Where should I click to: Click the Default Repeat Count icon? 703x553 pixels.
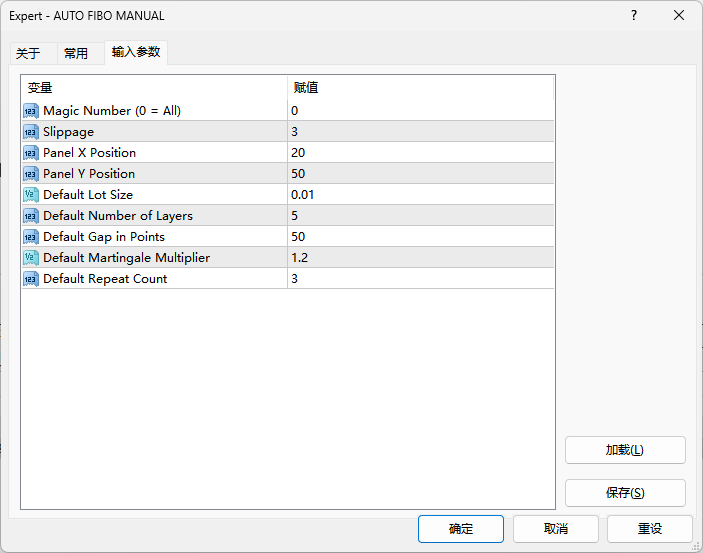tap(31, 279)
